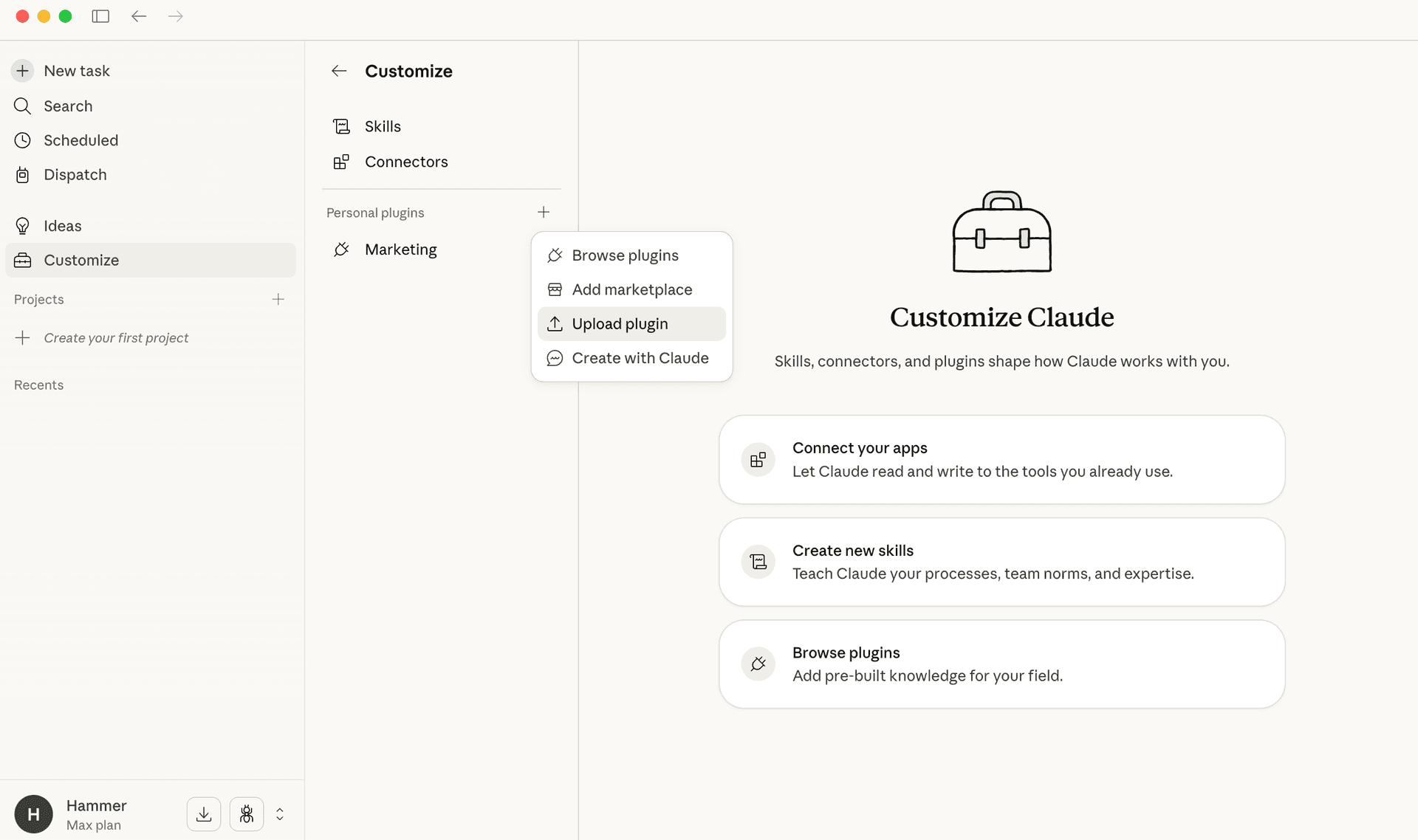Viewport: 1418px width, 840px height.
Task: Add a new project with plus icon
Action: (278, 299)
